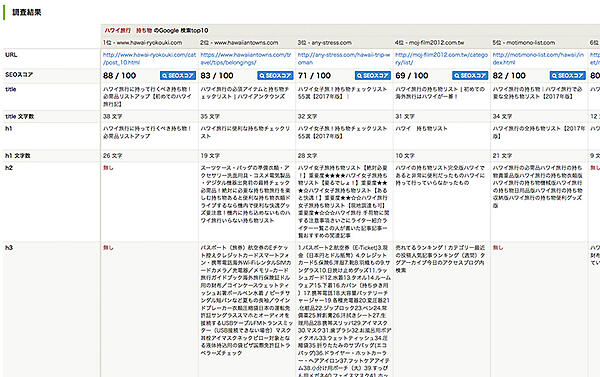Select the SEOスコア row label
This screenshot has width=600, height=377.
19,75
